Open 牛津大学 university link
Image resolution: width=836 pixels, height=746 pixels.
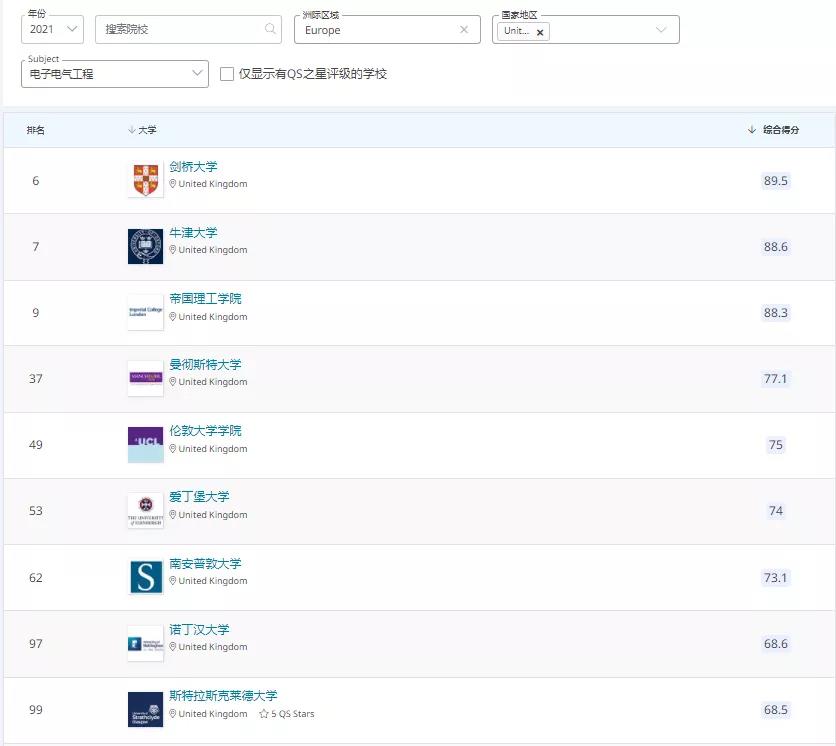pos(194,232)
